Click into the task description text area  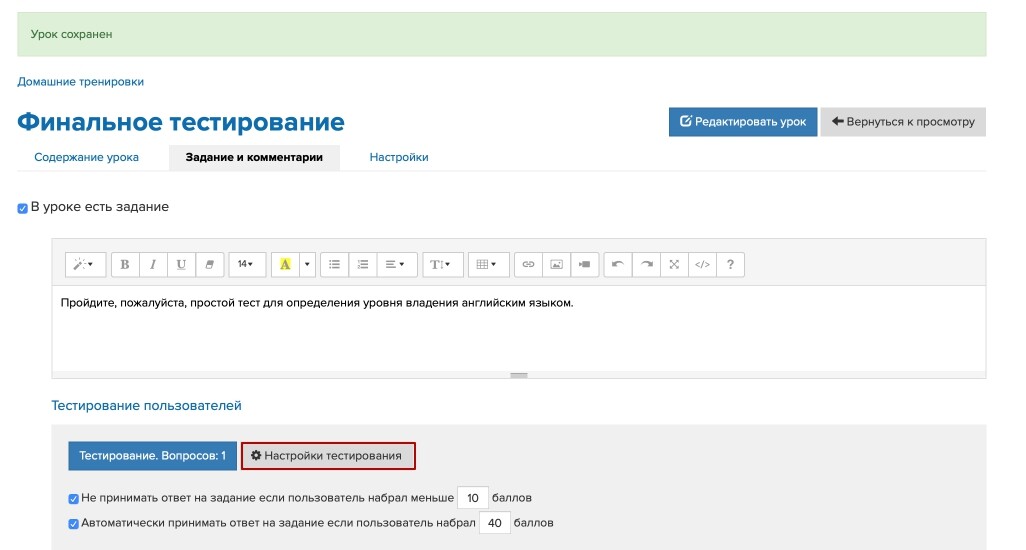(518, 328)
